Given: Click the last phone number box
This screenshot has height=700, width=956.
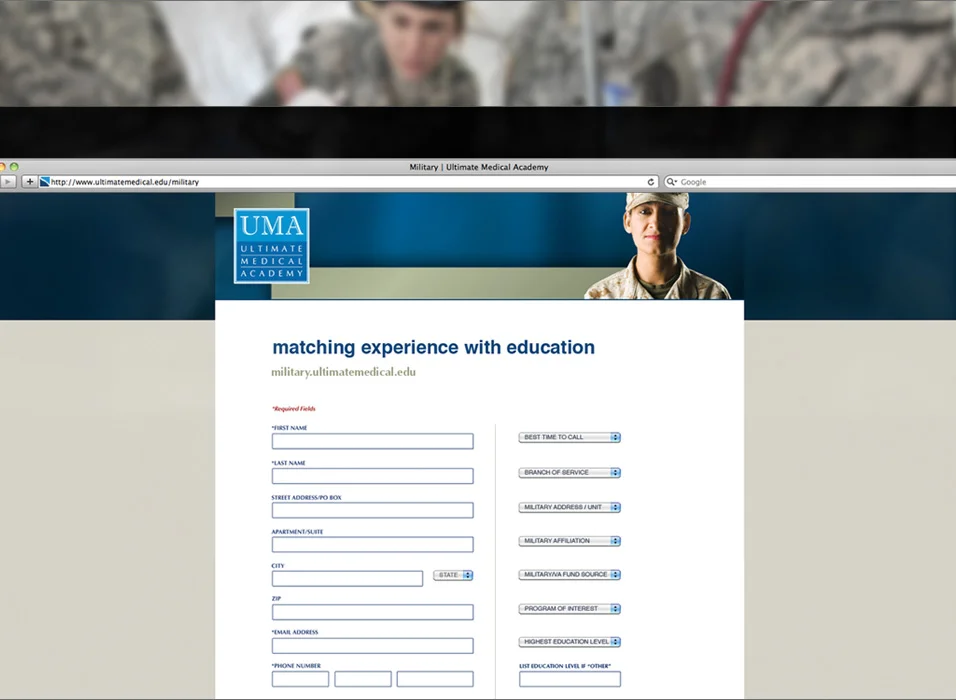Looking at the screenshot, I should pyautogui.click(x=435, y=679).
